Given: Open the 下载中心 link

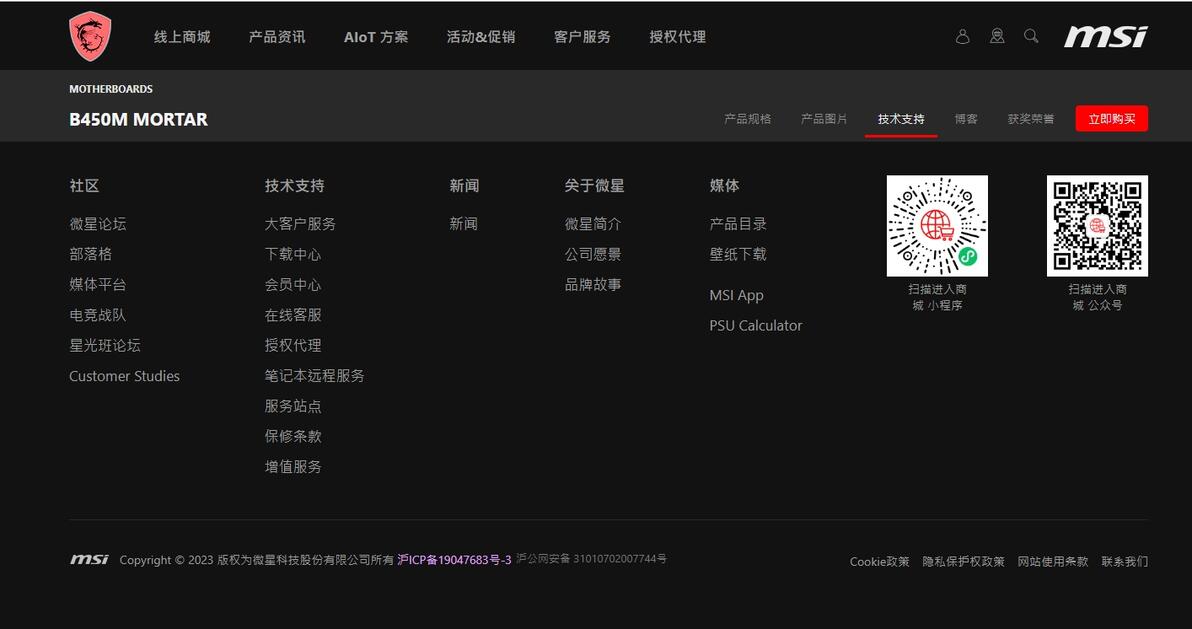Looking at the screenshot, I should point(293,254).
